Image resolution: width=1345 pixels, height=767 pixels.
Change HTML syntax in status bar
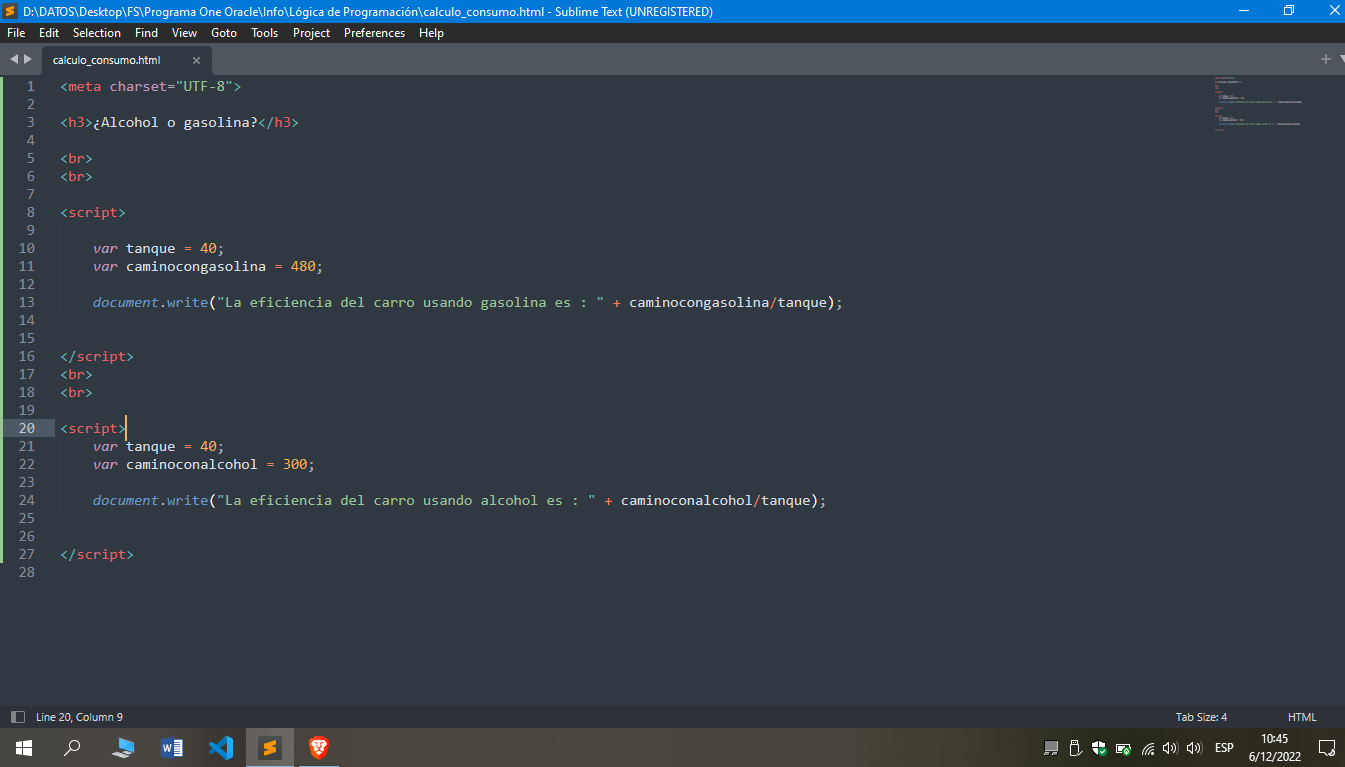(1302, 717)
